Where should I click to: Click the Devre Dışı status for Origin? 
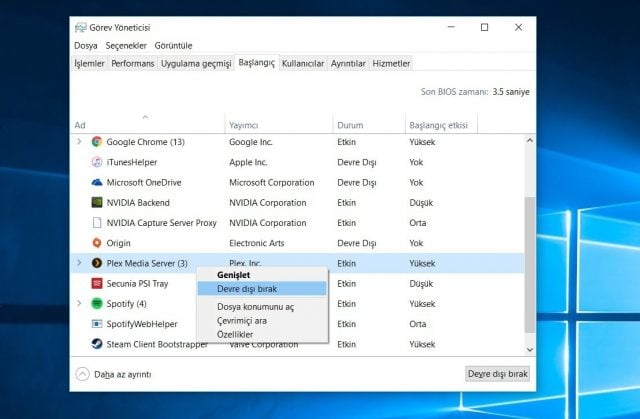[x=356, y=243]
